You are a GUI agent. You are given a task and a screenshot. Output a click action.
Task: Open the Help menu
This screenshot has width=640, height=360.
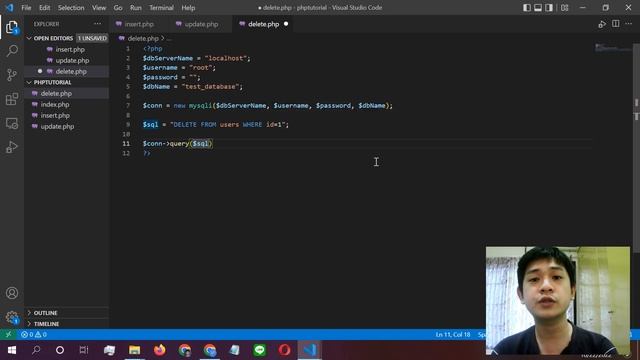click(x=188, y=8)
